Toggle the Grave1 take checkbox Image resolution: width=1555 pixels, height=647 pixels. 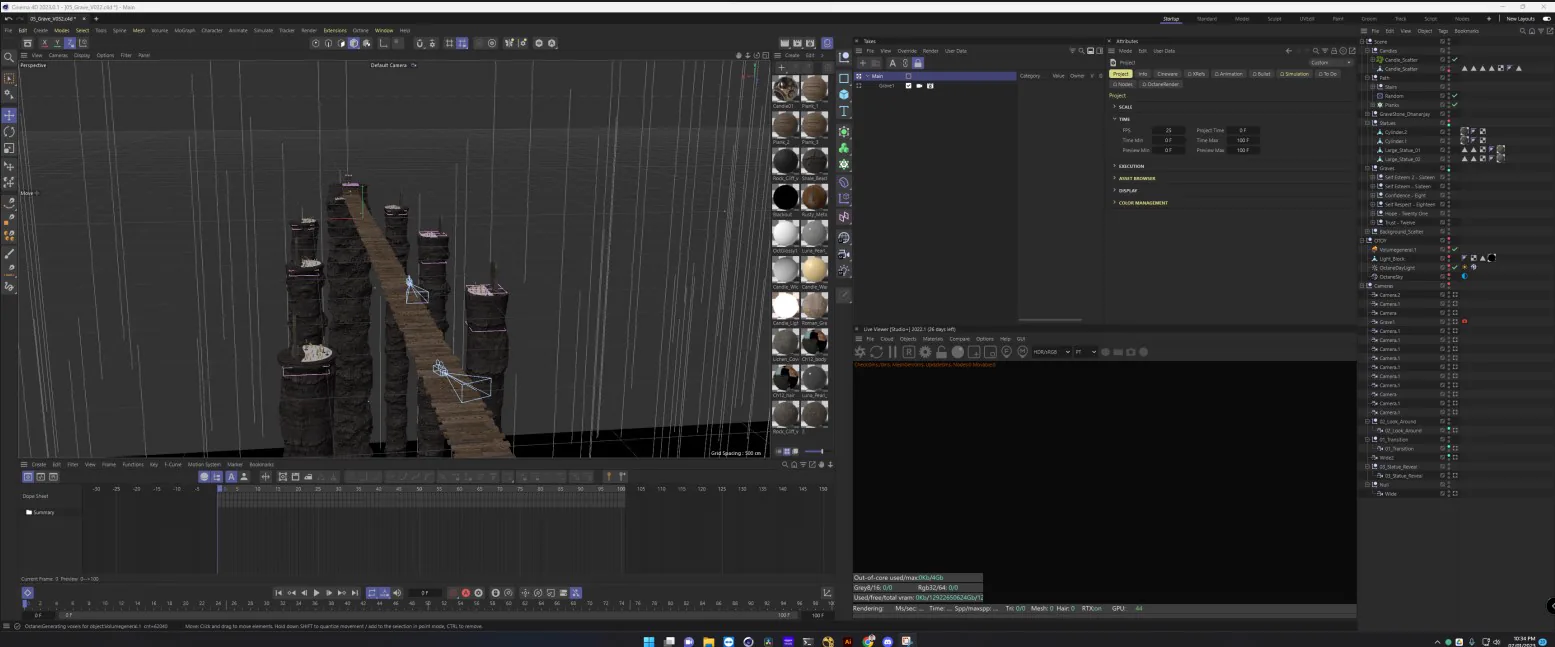point(908,86)
